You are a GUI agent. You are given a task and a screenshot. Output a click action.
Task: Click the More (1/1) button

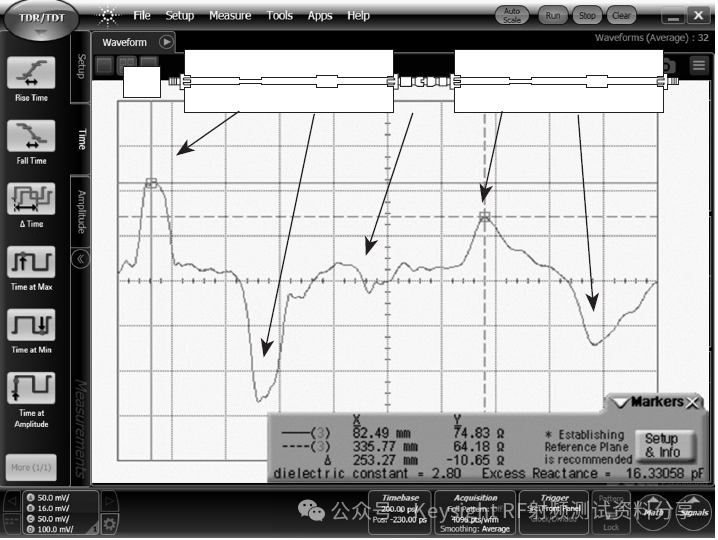point(31,467)
